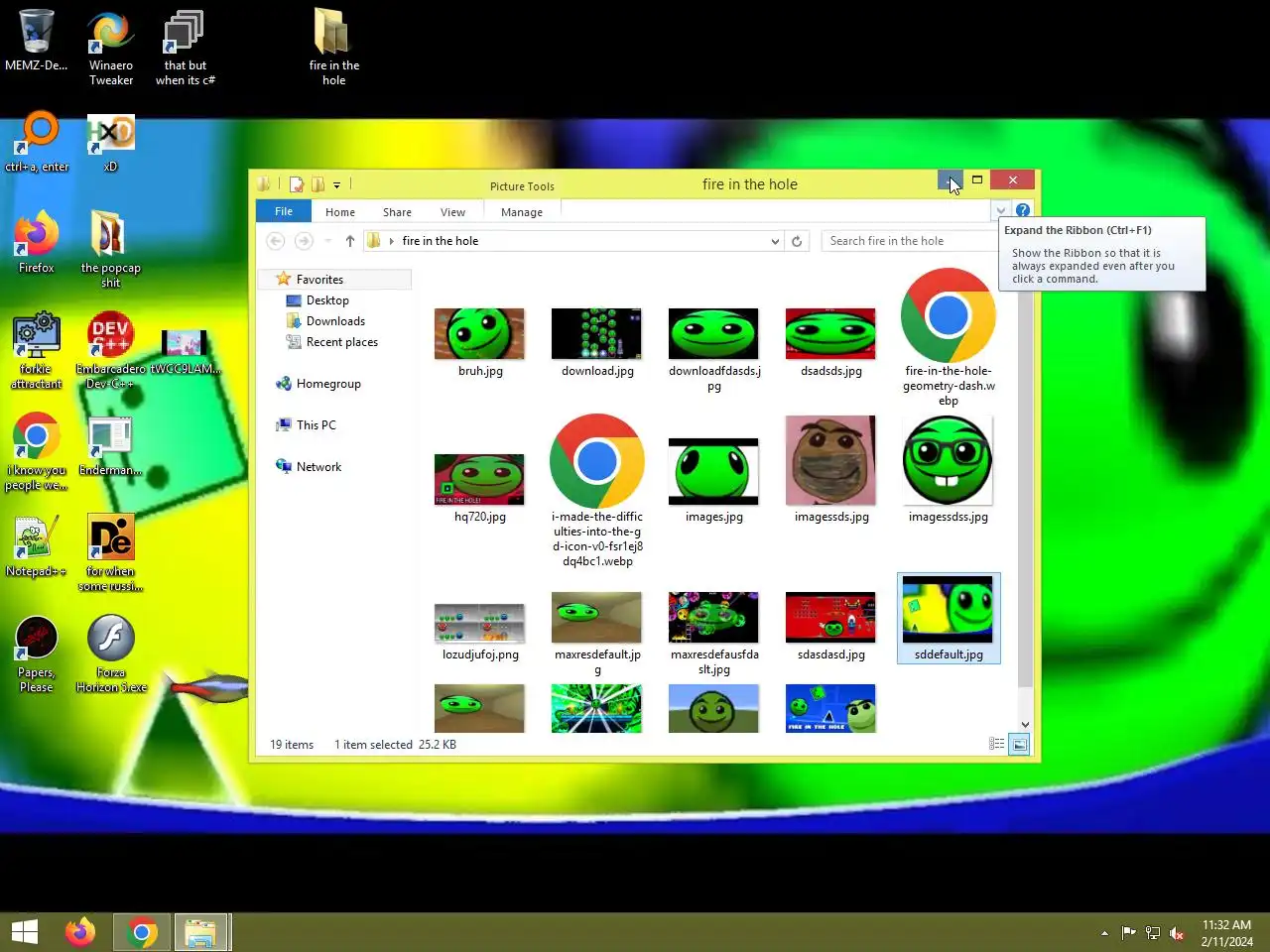Click scrollbar down arrow in file list
The height and width of the screenshot is (952, 1270).
click(x=1025, y=725)
